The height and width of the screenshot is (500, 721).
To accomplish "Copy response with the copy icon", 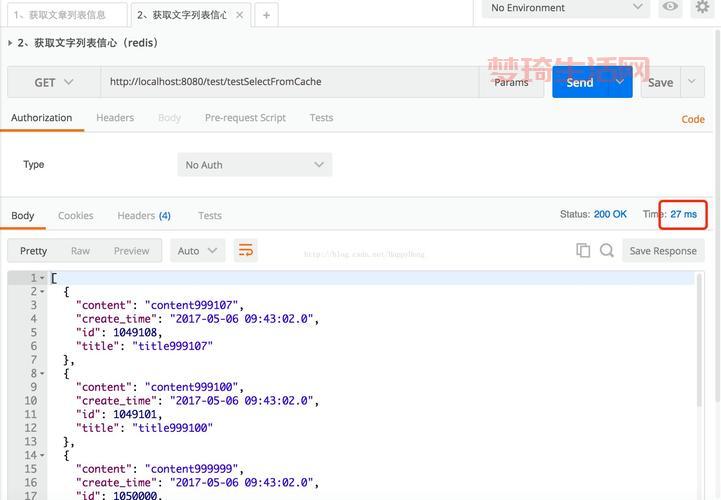I will click(x=583, y=250).
